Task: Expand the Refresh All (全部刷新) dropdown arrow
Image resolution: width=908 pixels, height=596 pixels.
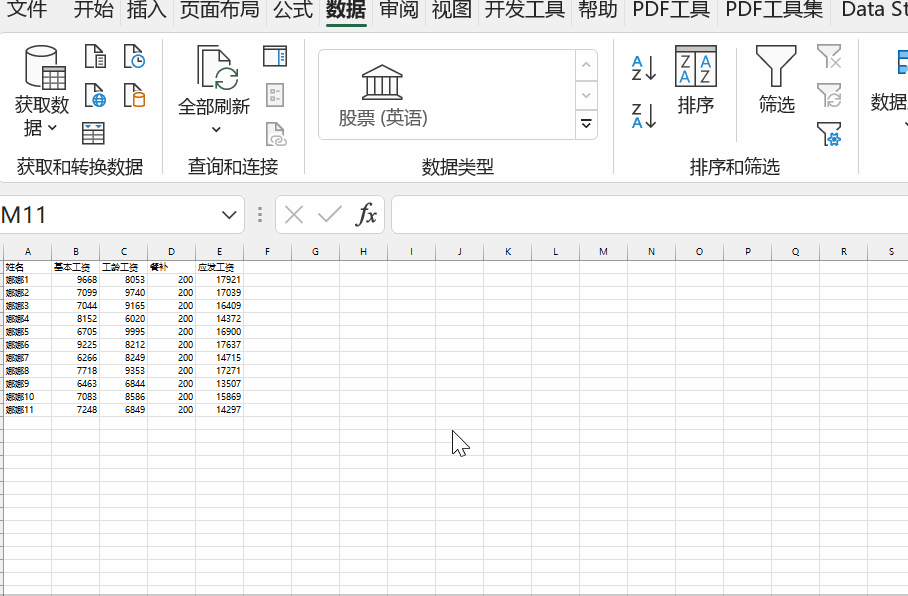Action: (216, 129)
